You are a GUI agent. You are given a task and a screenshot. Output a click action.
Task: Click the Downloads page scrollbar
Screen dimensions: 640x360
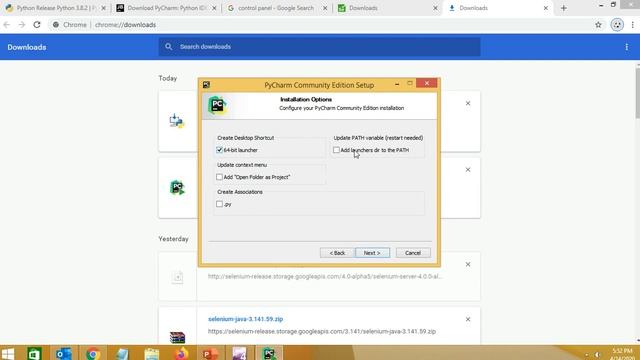638,93
